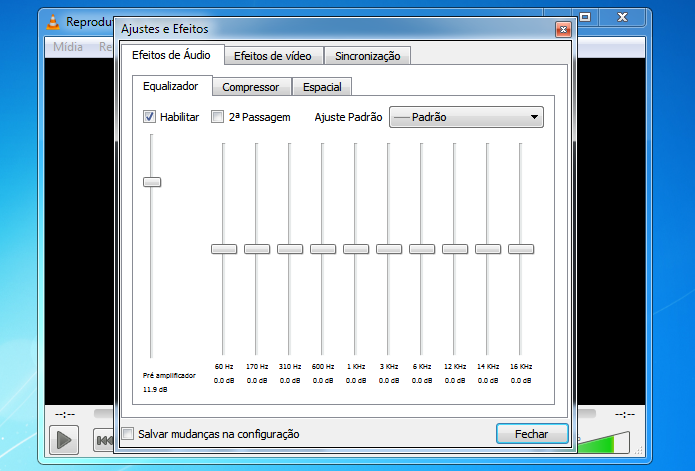This screenshot has height=471, width=695.
Task: Click the 3 KHz band slider handle
Action: pos(389,249)
